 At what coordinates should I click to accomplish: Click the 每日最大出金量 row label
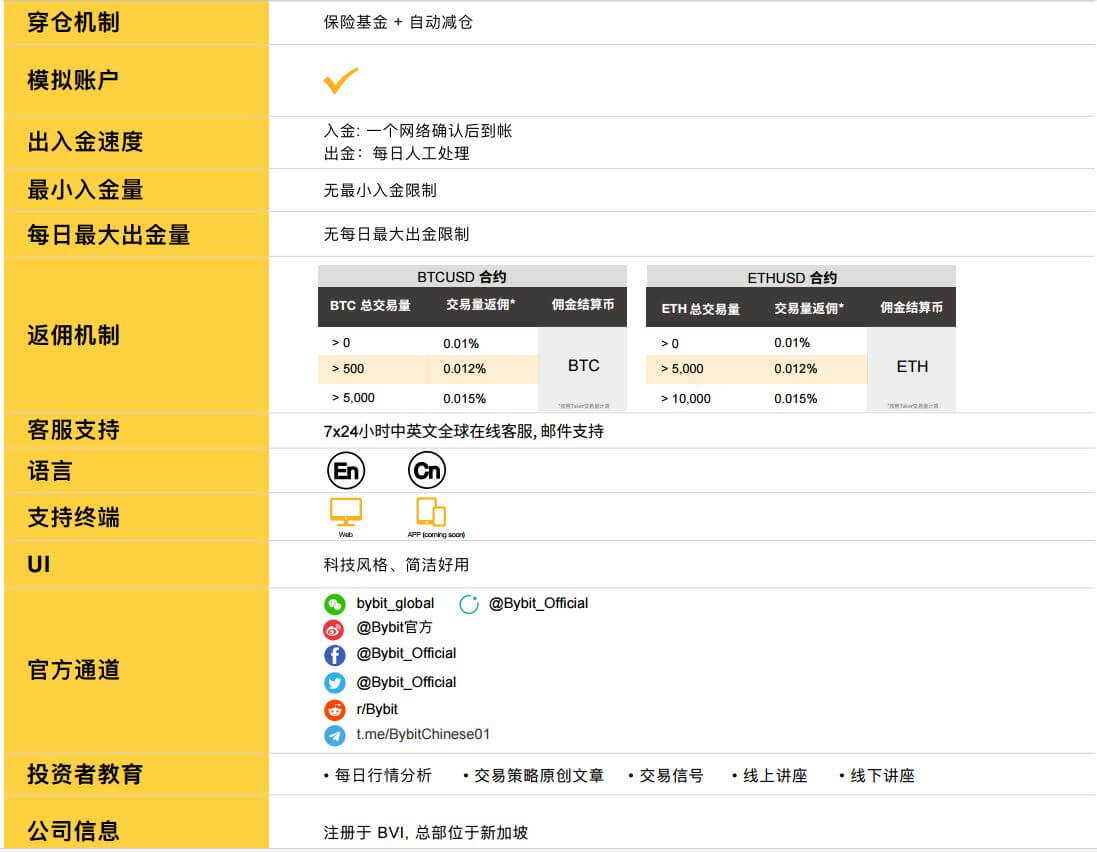pyautogui.click(x=108, y=234)
